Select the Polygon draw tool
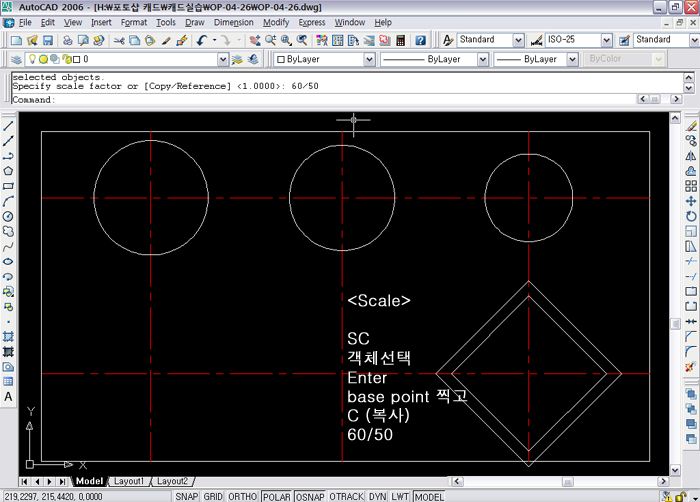Viewport: 700px width, 502px height. (8, 171)
